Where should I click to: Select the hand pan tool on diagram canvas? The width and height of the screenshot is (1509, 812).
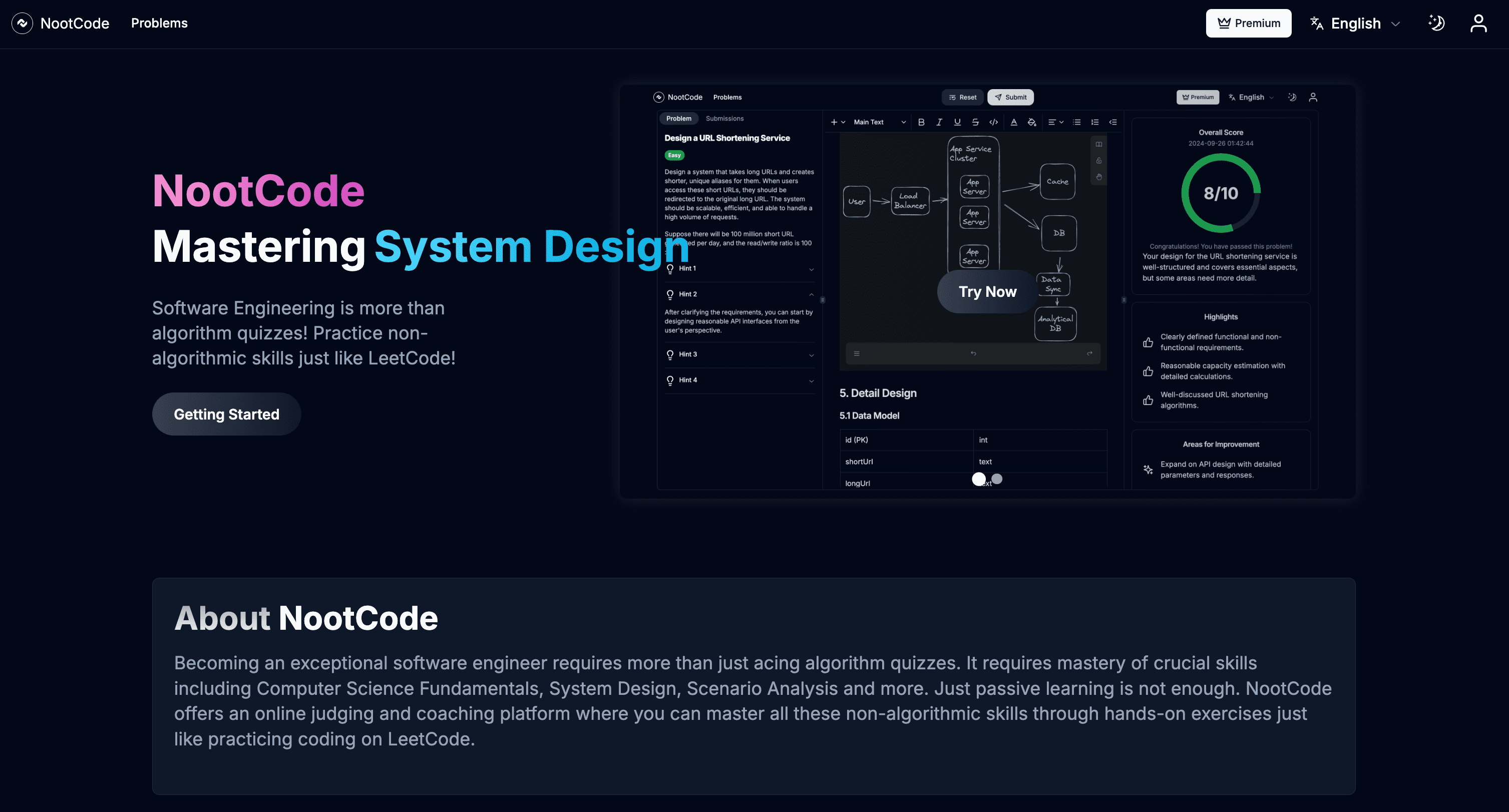pyautogui.click(x=1098, y=177)
